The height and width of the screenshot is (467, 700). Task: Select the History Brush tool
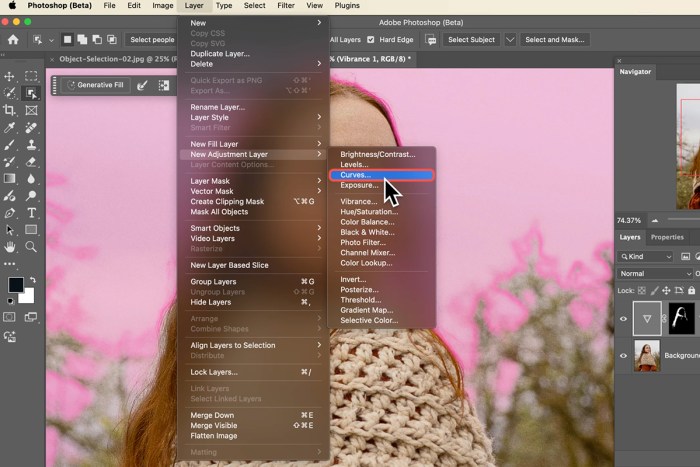click(x=9, y=162)
